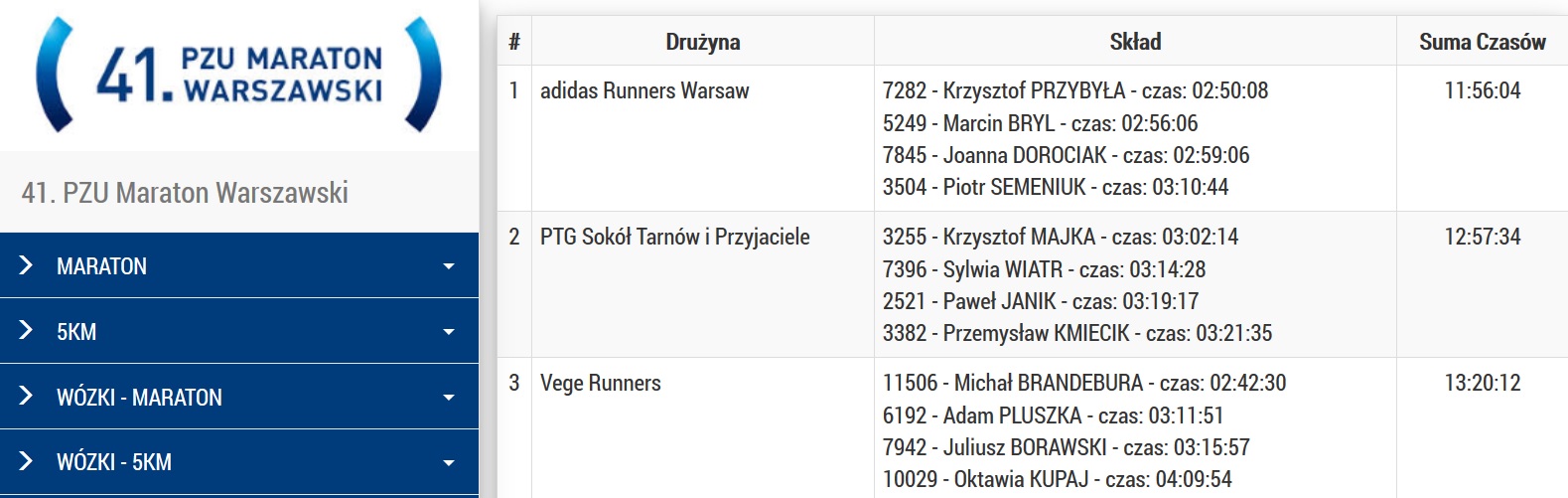This screenshot has width=1568, height=498.
Task: Select the WÓZKI - MARATON menu label
Action: tap(139, 398)
